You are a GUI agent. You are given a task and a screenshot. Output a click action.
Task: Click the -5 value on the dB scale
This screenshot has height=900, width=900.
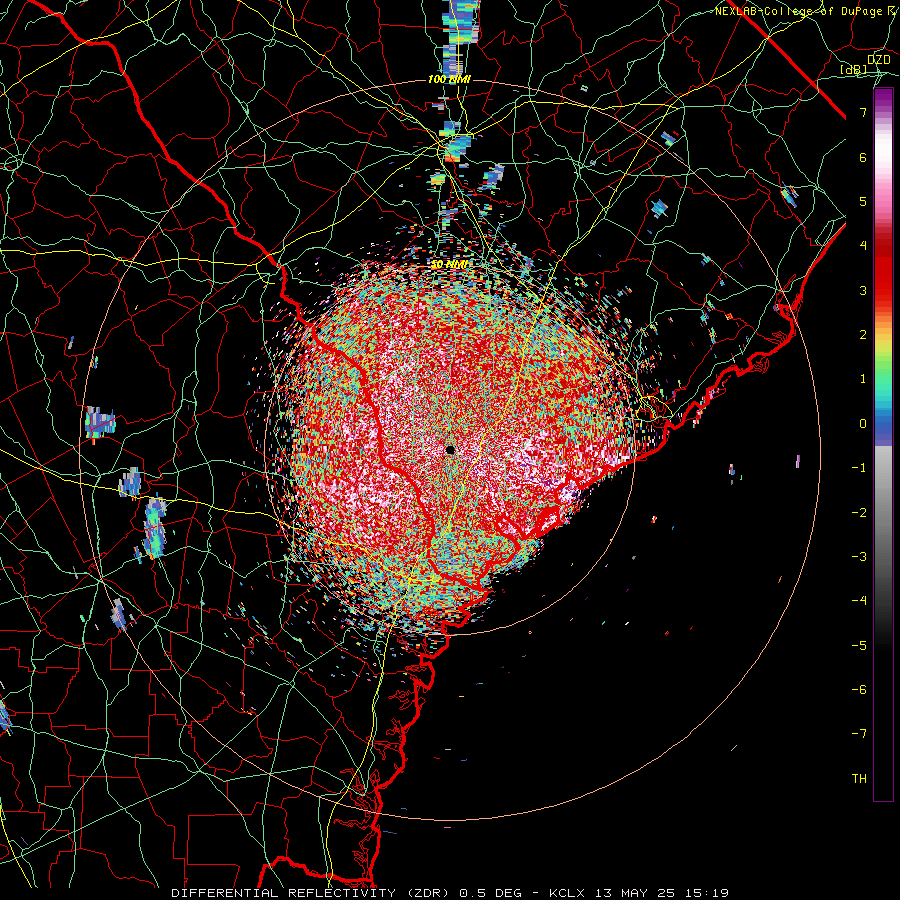pyautogui.click(x=859, y=646)
